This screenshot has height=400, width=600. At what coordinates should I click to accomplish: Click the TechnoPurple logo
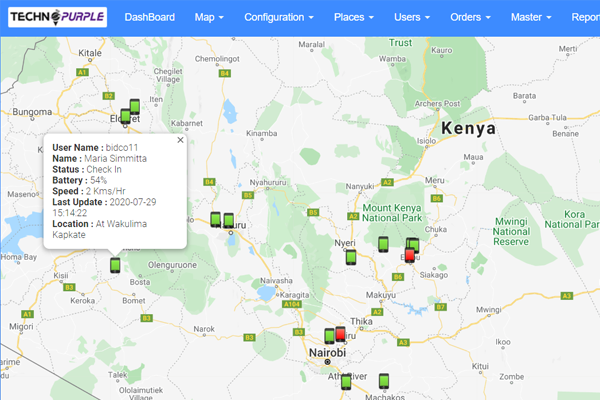tap(57, 17)
